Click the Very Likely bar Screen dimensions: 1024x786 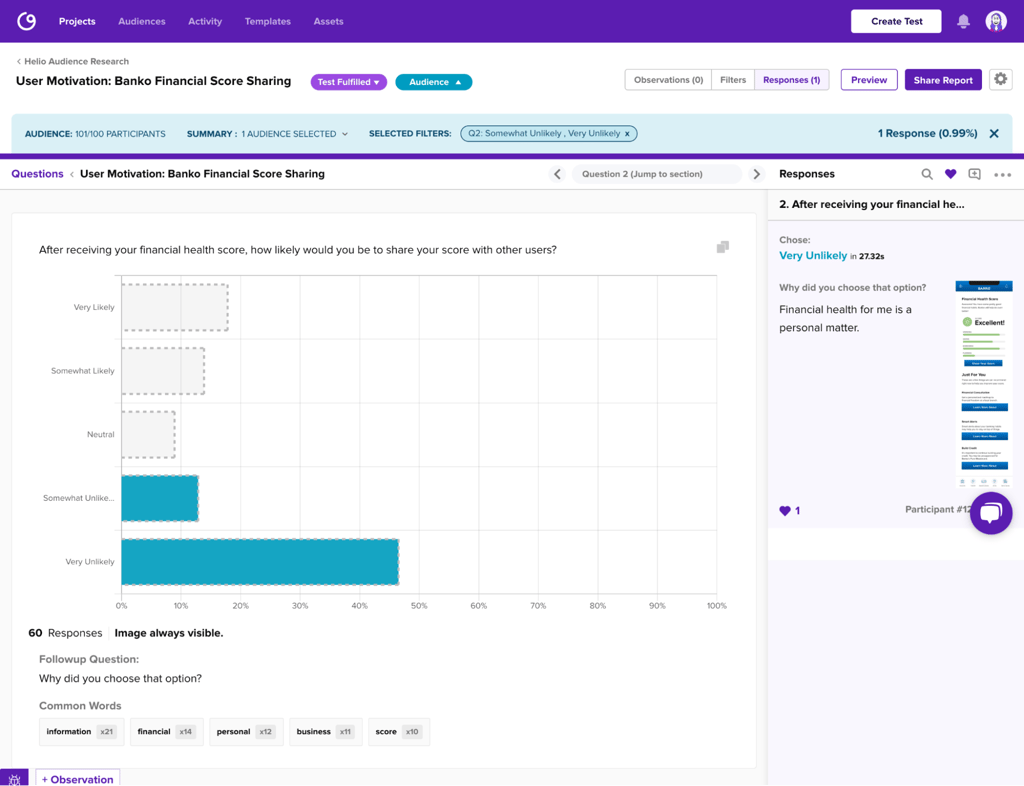point(175,307)
